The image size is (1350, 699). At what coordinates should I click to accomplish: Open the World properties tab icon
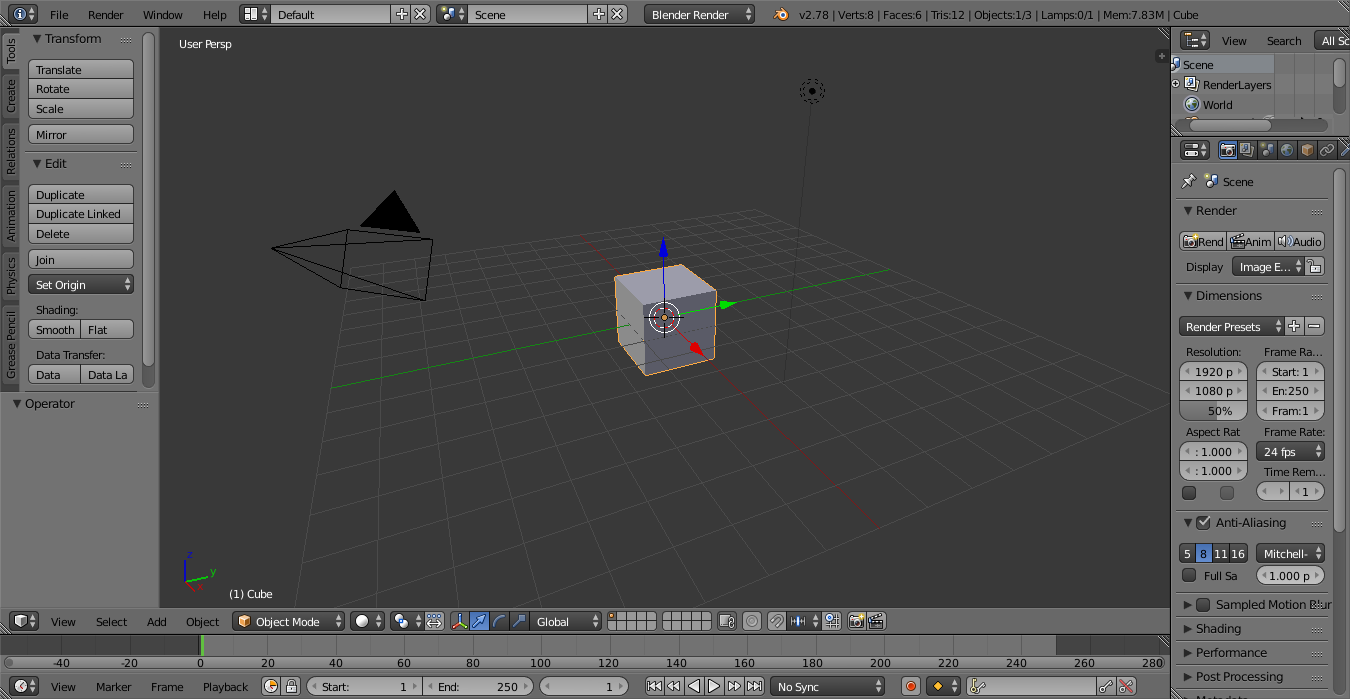coord(1287,150)
